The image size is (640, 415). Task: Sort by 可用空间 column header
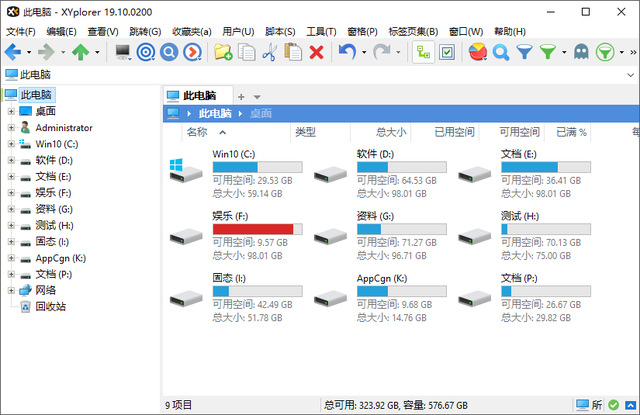(x=511, y=132)
